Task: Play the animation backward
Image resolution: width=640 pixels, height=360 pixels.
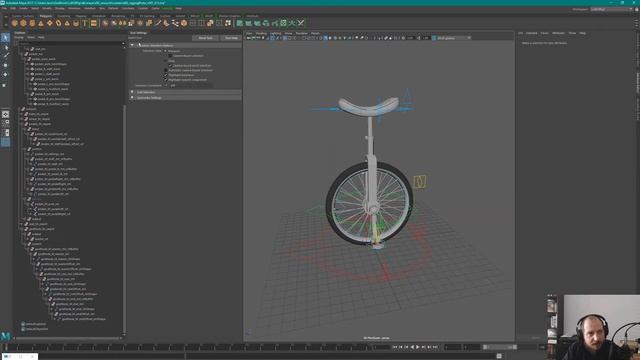Action: click(x=412, y=347)
